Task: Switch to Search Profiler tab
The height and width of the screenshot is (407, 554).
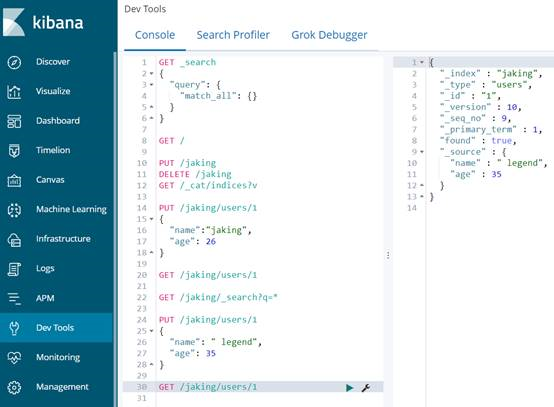Action: point(233,35)
